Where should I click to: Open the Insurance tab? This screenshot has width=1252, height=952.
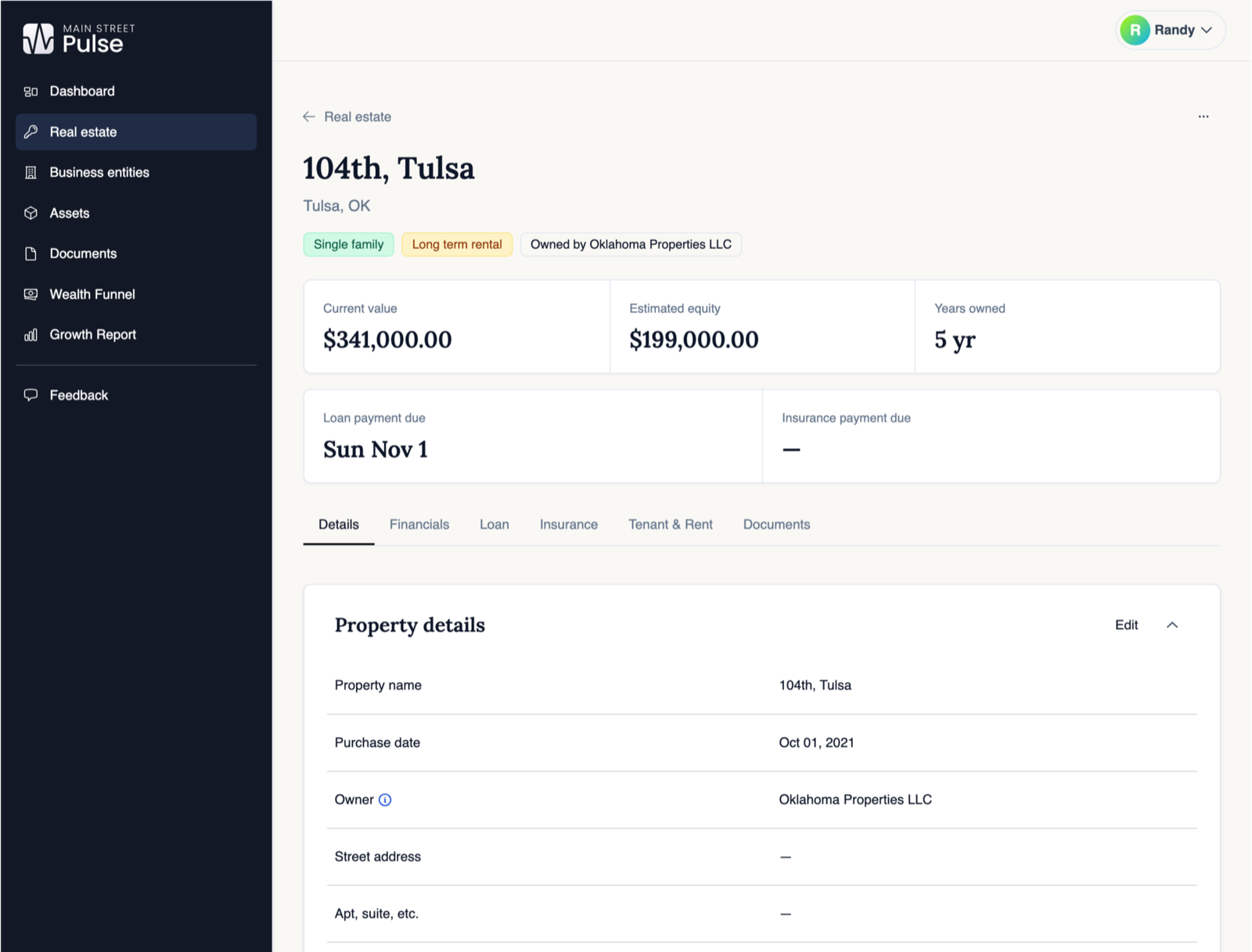click(x=569, y=525)
